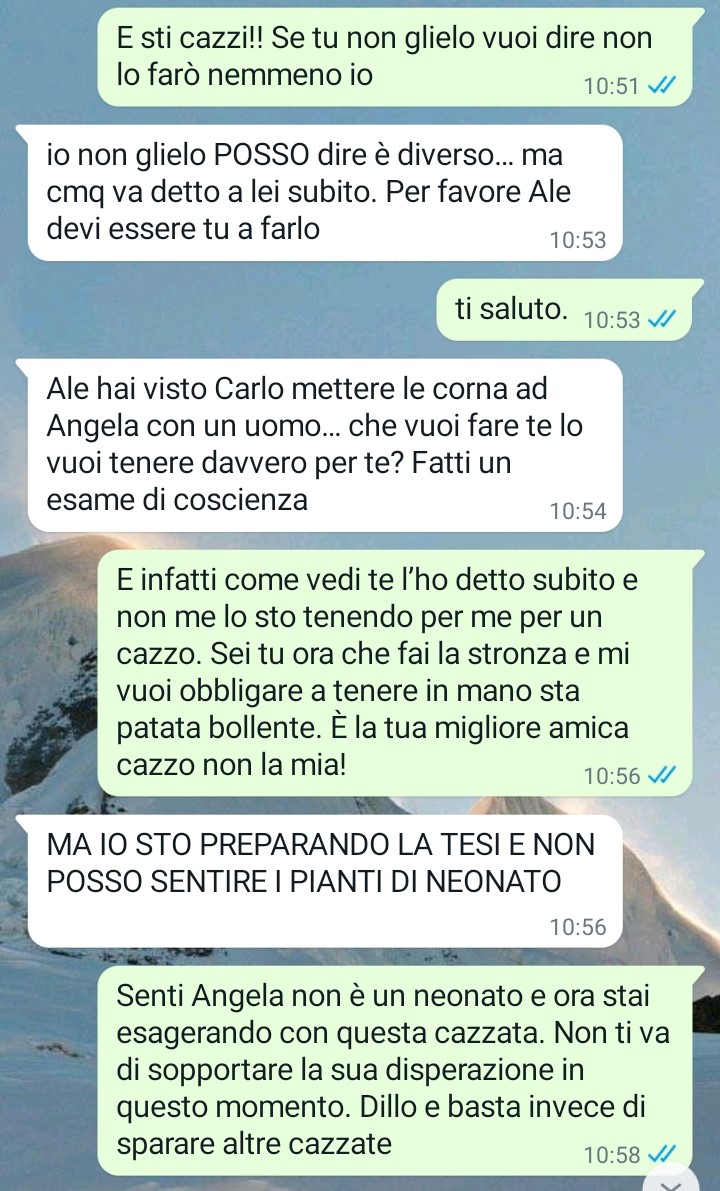Viewport: 720px width, 1191px height.
Task: Click the blue double-check beside 10:56 sent message
Action: coord(662,776)
